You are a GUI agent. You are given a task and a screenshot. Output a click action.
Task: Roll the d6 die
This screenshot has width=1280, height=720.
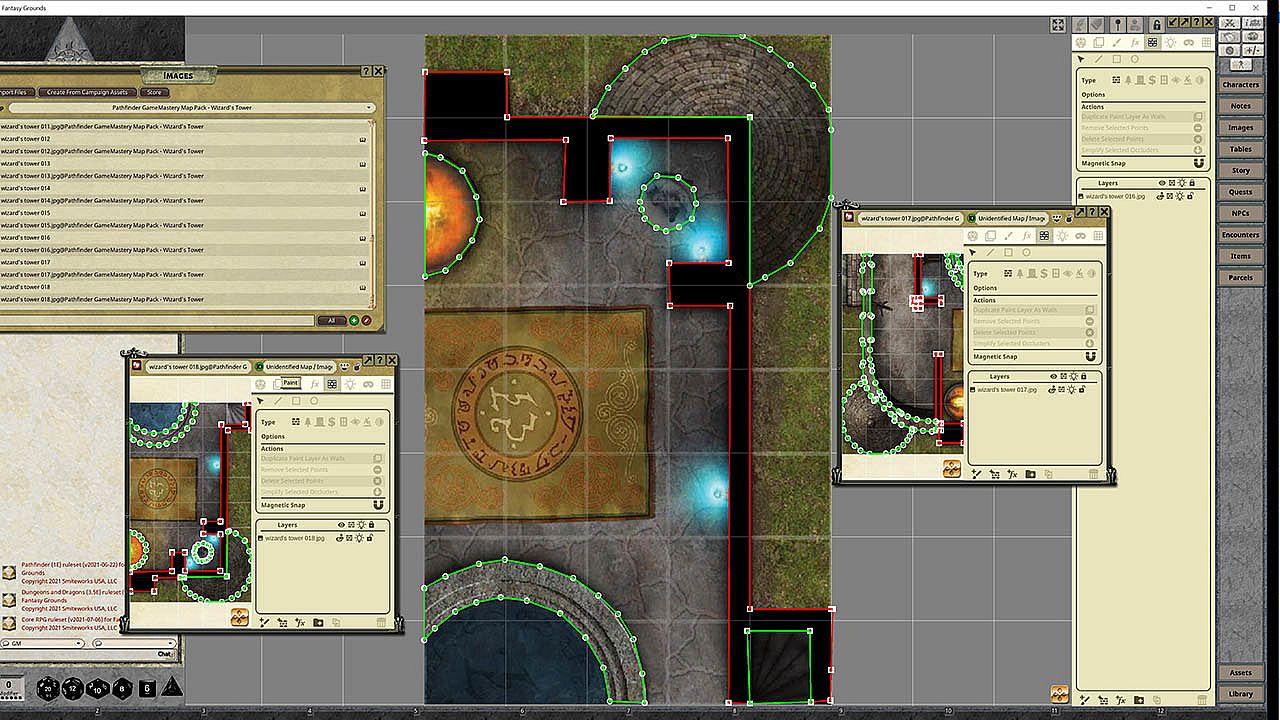[x=146, y=688]
